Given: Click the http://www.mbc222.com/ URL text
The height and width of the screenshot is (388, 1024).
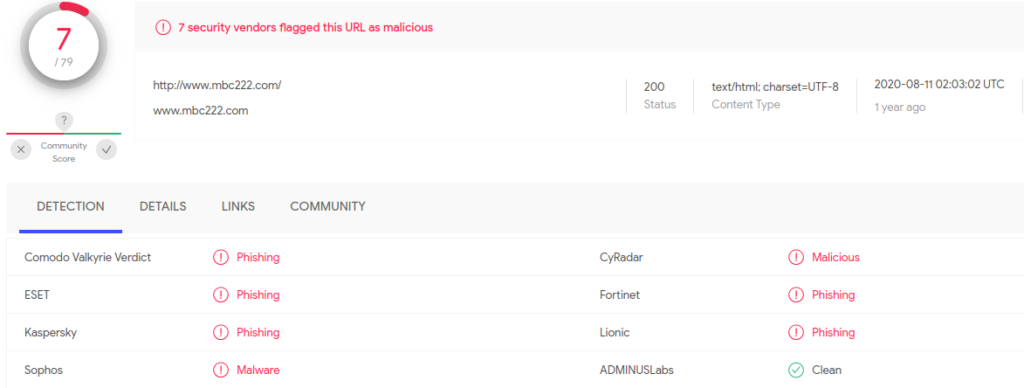Looking at the screenshot, I should tap(217, 86).
